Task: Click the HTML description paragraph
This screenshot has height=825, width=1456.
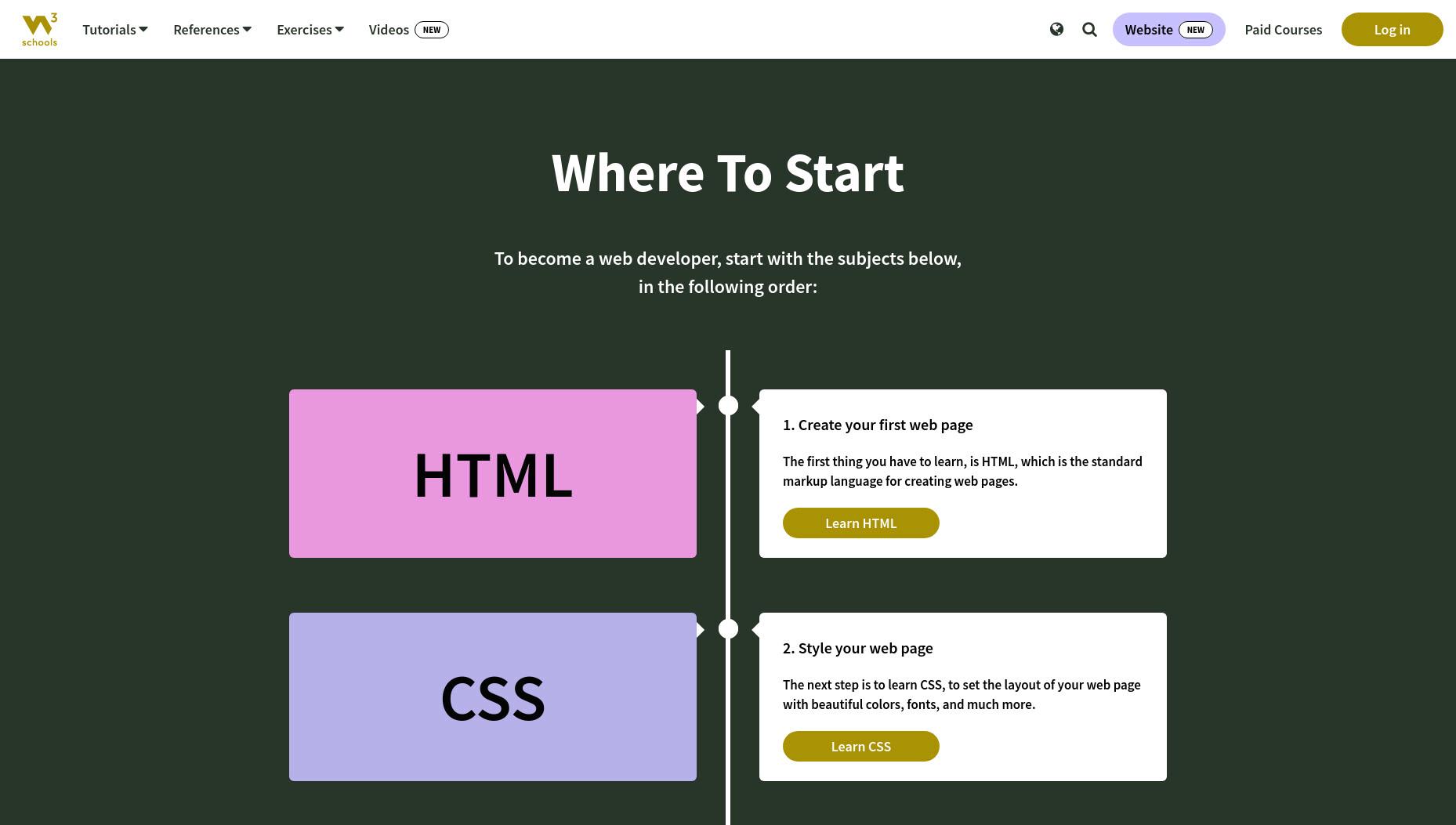Action: [962, 471]
